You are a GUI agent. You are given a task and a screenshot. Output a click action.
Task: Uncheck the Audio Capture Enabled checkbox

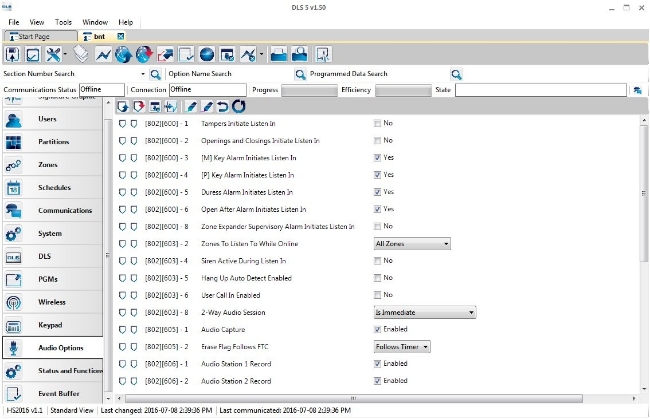[x=377, y=329]
